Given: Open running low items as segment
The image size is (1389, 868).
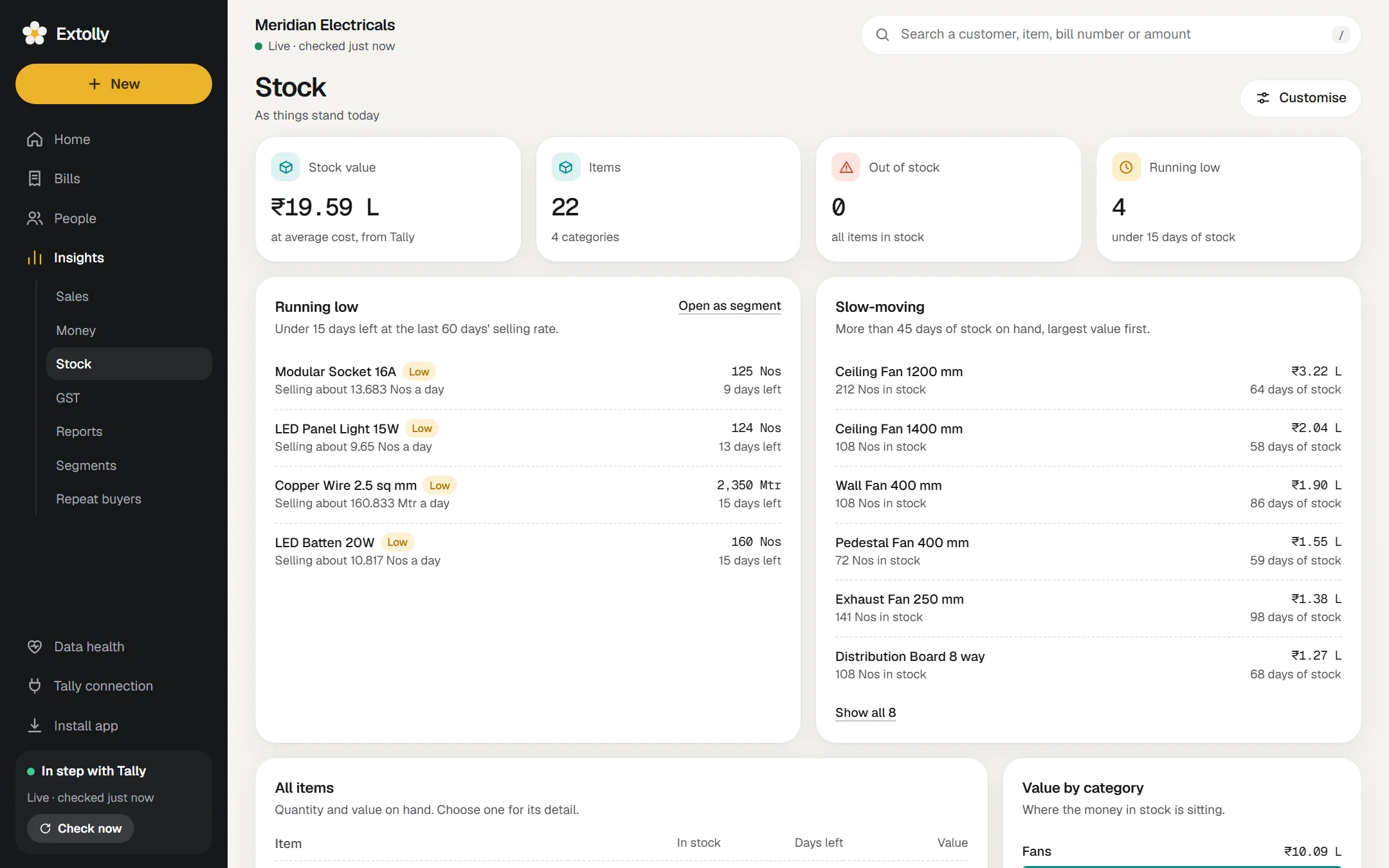Looking at the screenshot, I should pos(729,306).
